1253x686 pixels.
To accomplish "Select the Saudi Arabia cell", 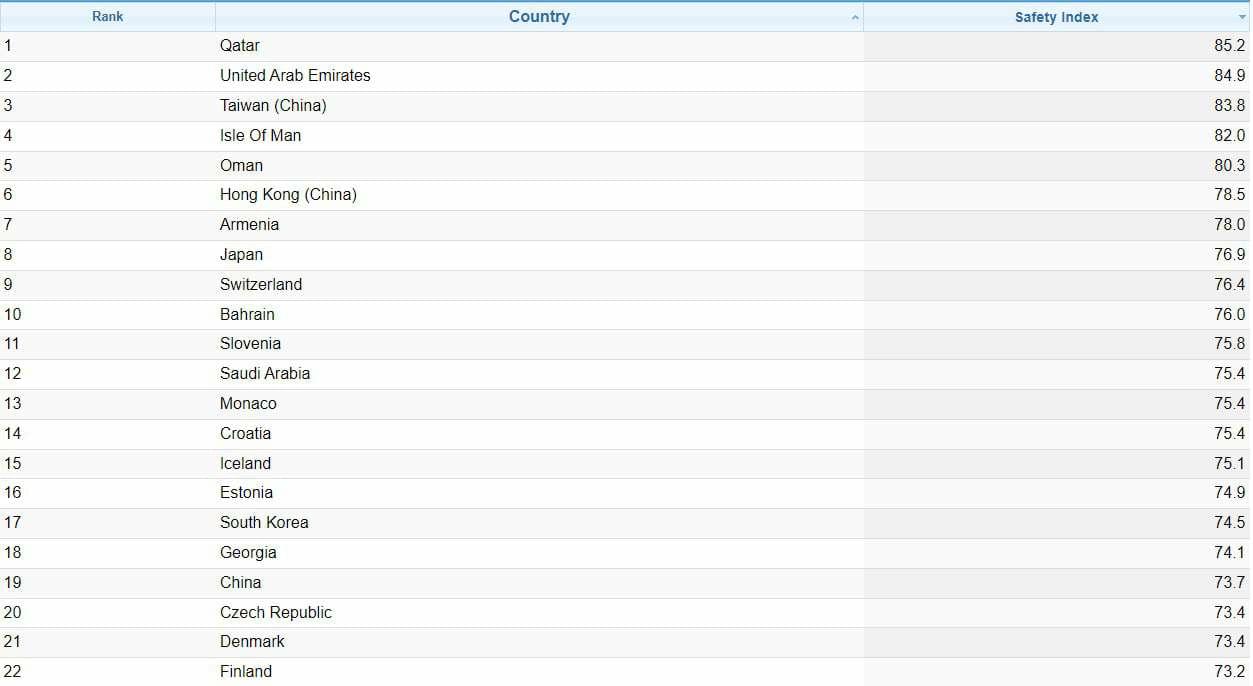I will click(539, 374).
